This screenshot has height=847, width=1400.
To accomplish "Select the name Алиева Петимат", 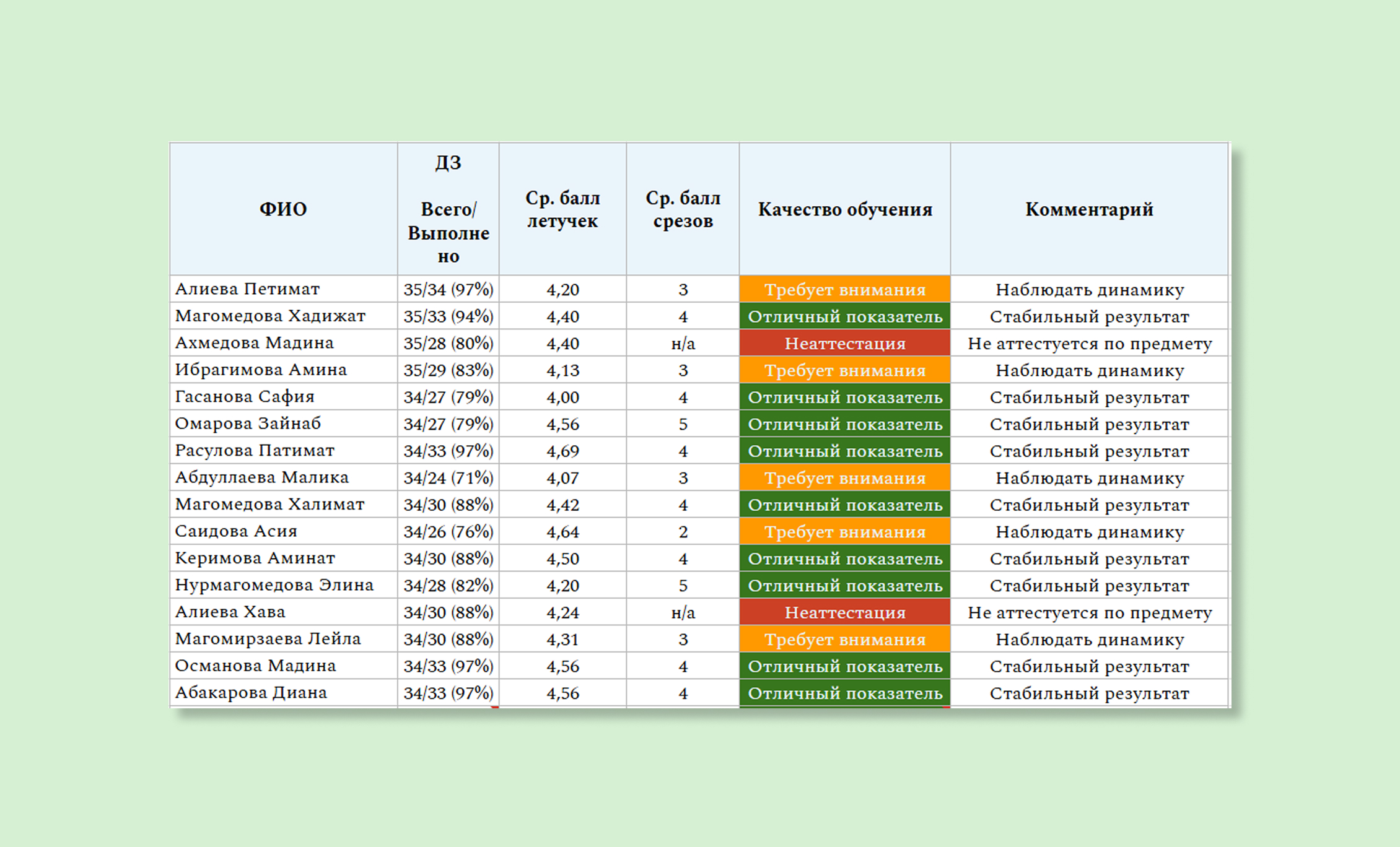I will click(247, 289).
